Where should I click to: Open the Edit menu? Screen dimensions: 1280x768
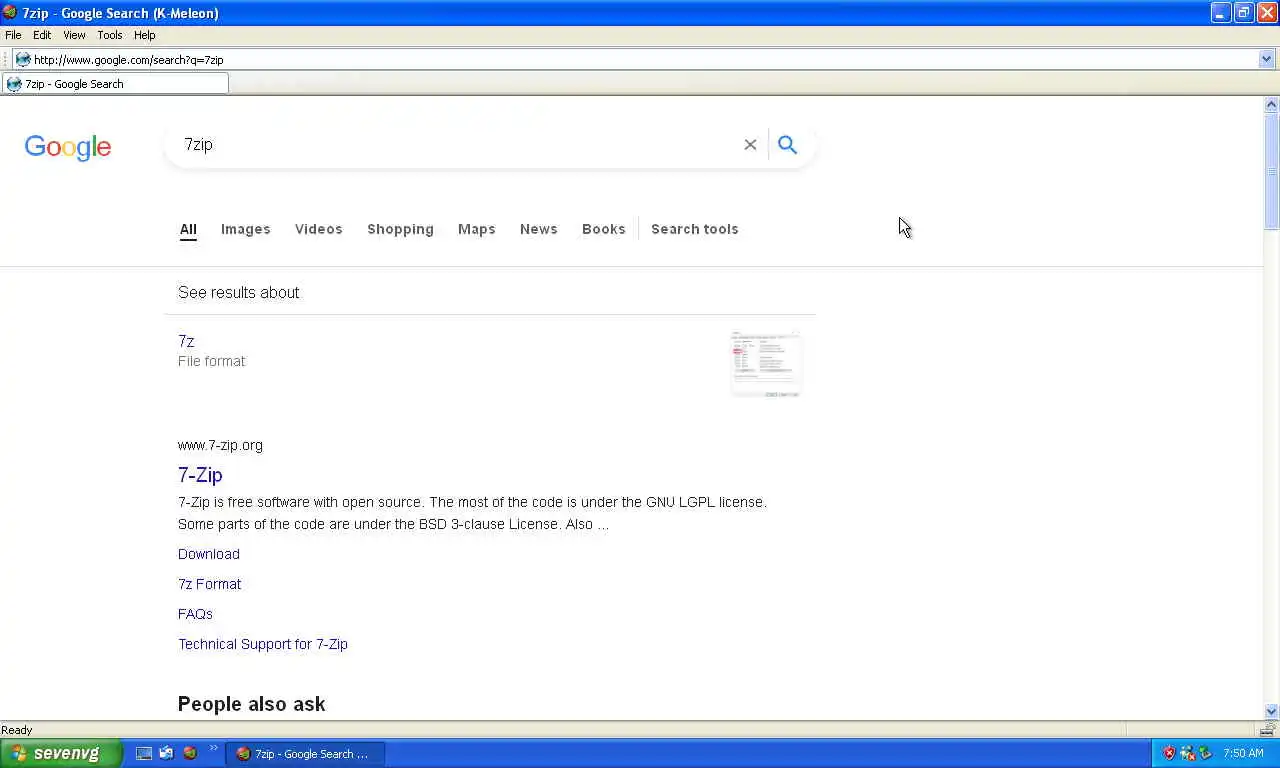pos(42,35)
